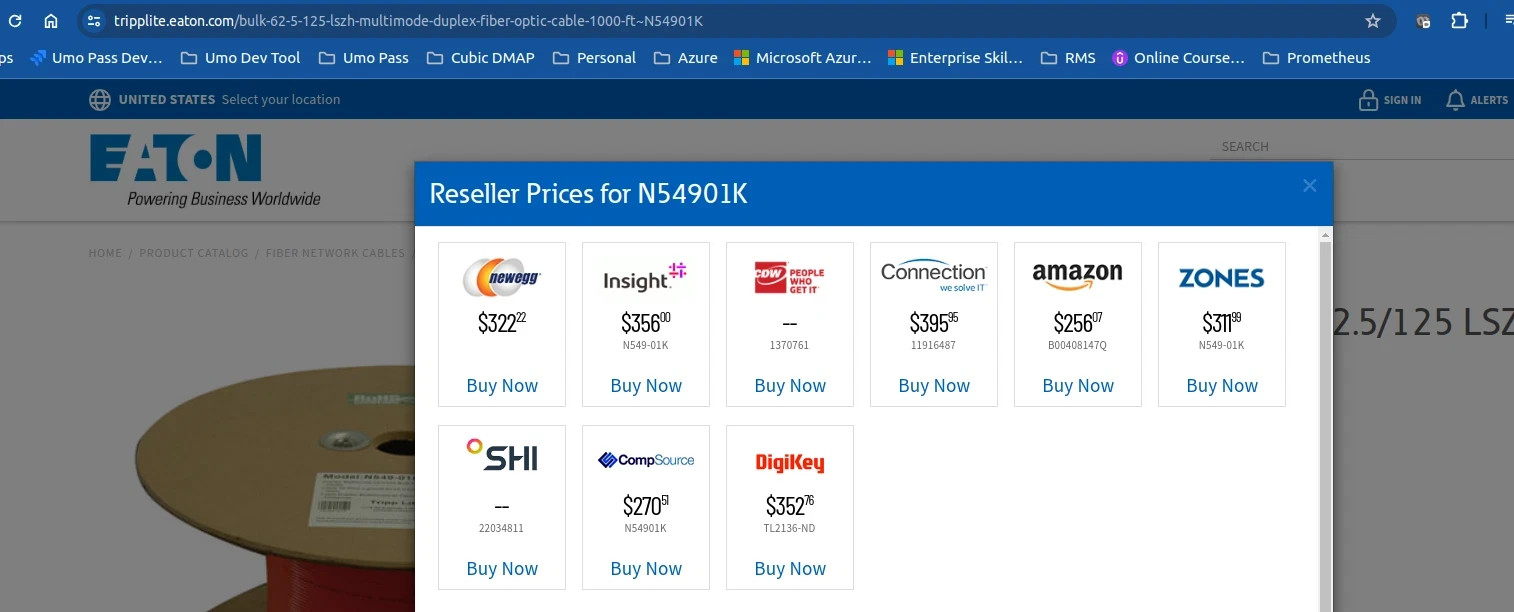Close the Reseller Prices dialog
The width and height of the screenshot is (1514, 612).
(x=1310, y=185)
